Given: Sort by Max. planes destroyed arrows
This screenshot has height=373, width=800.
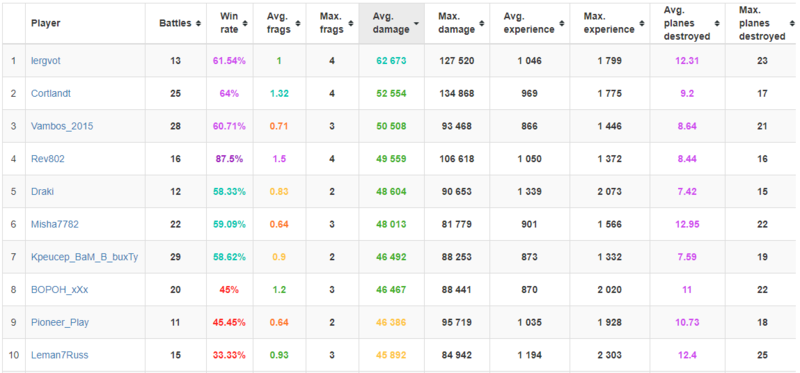Looking at the screenshot, I should 792,23.
